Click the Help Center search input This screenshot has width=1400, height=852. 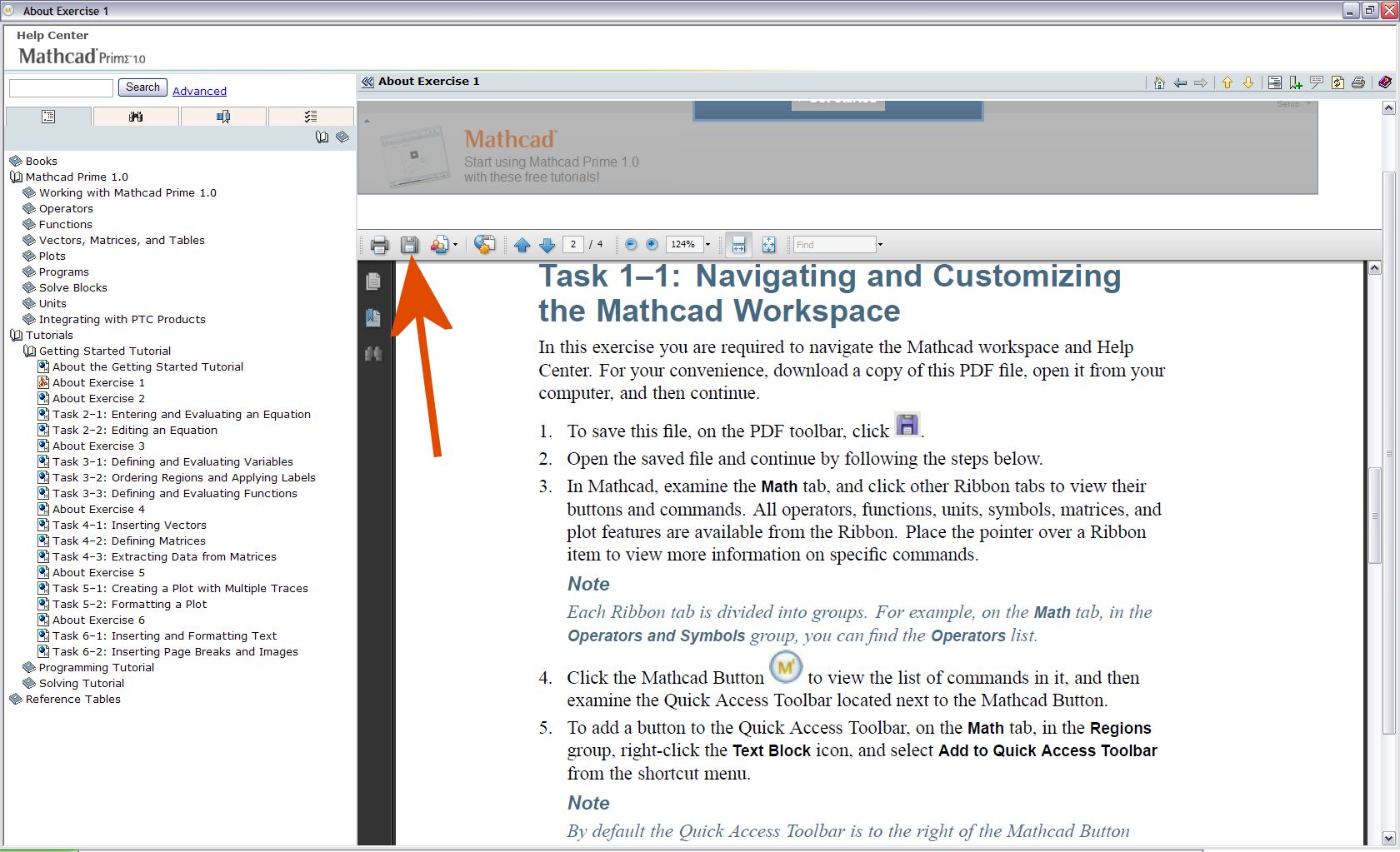coord(61,88)
